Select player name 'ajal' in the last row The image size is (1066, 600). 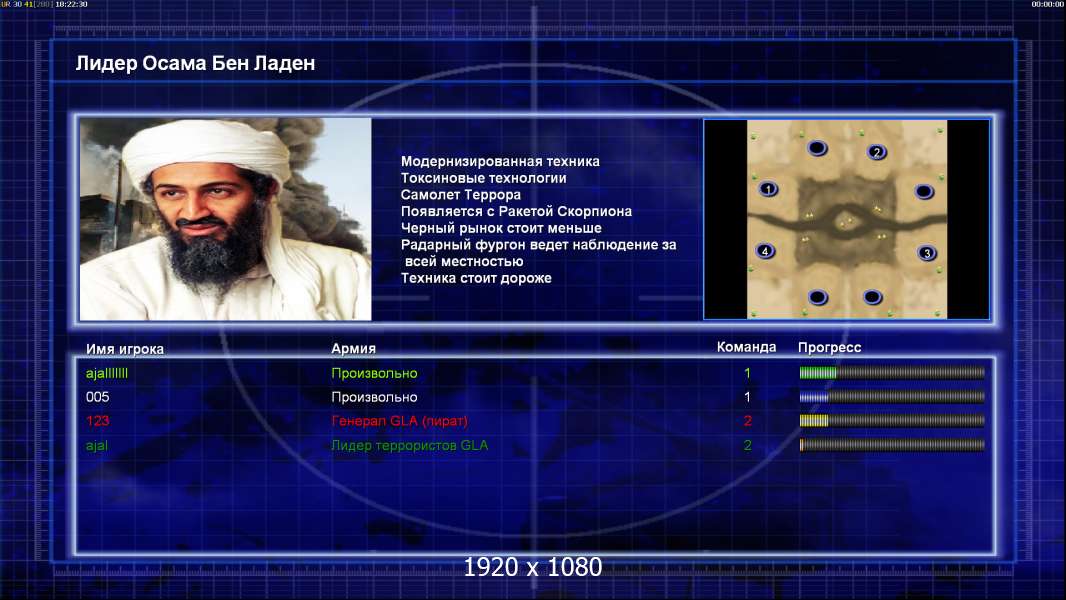click(x=97, y=445)
